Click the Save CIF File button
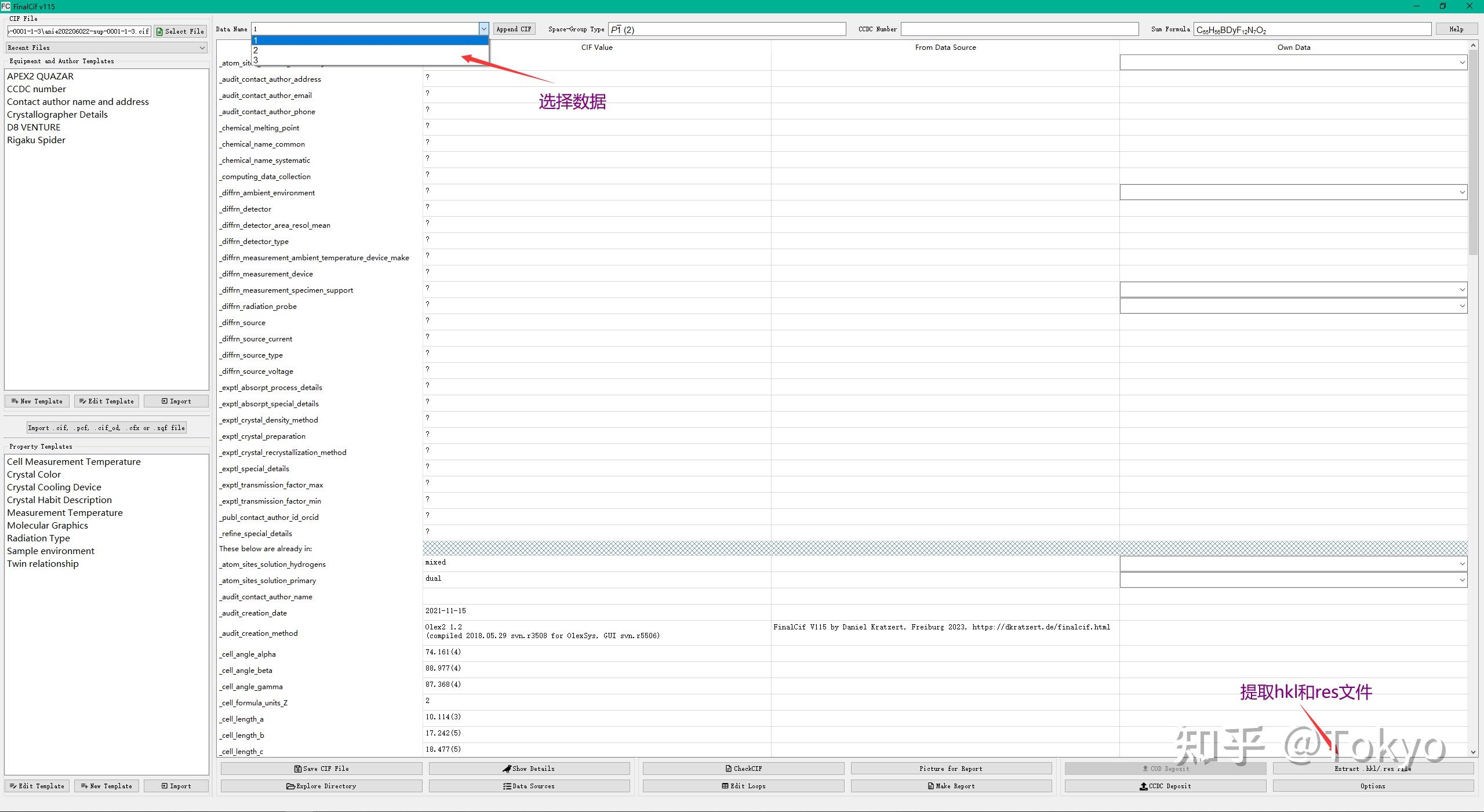 321,769
